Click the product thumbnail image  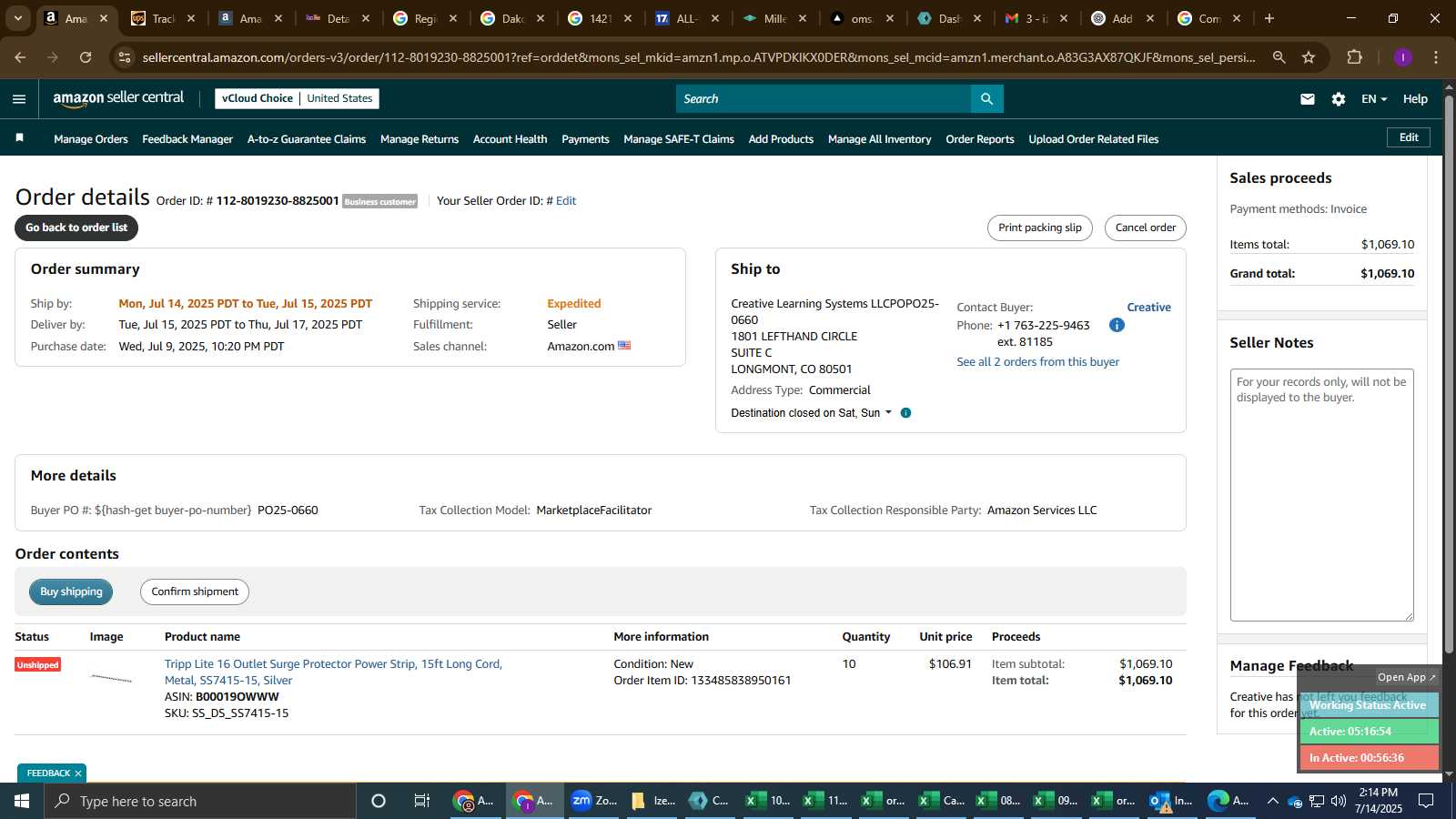[112, 678]
